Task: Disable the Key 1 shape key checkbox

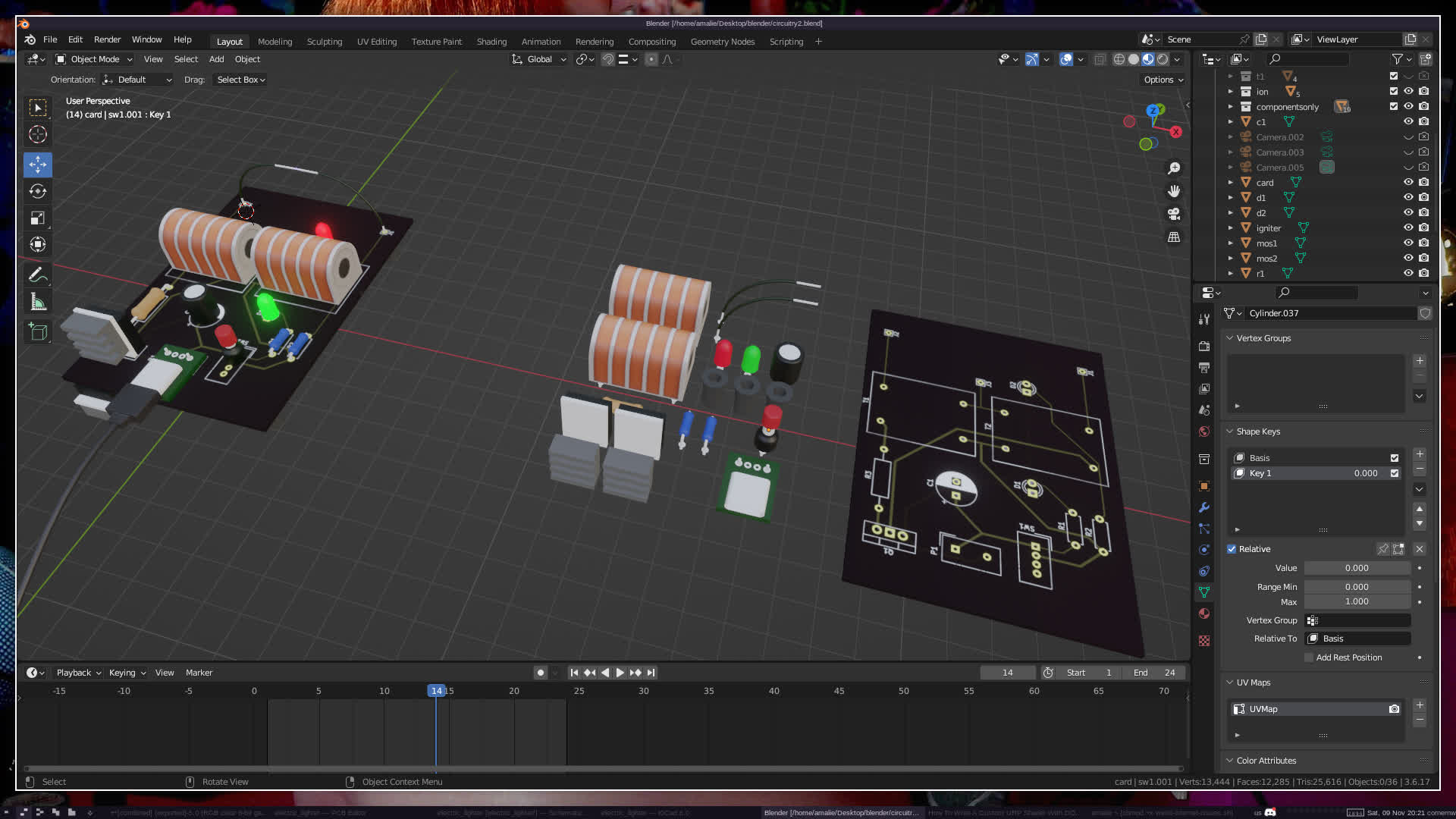Action: pos(1394,473)
